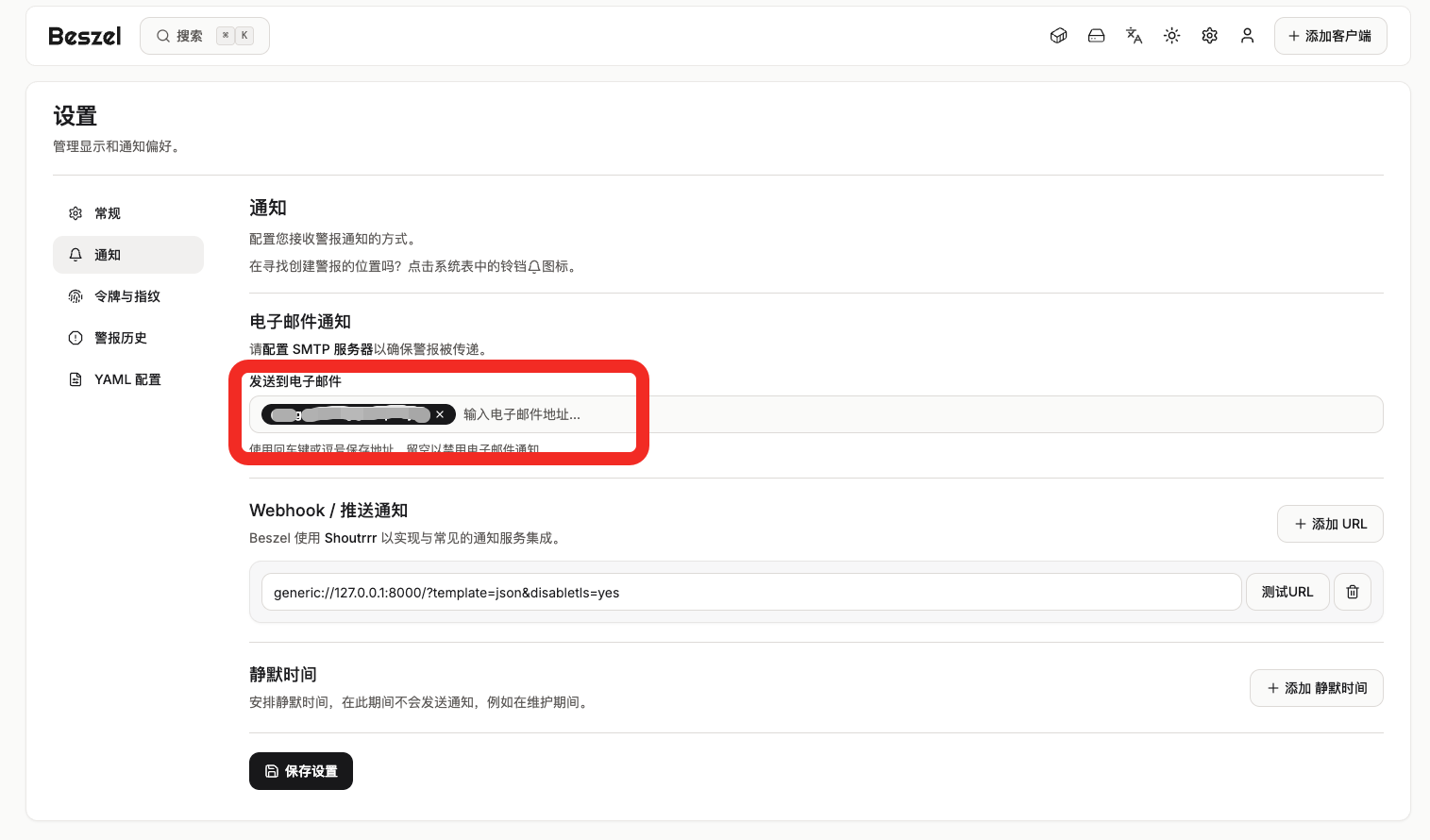Remove the saved email address chip

(440, 414)
